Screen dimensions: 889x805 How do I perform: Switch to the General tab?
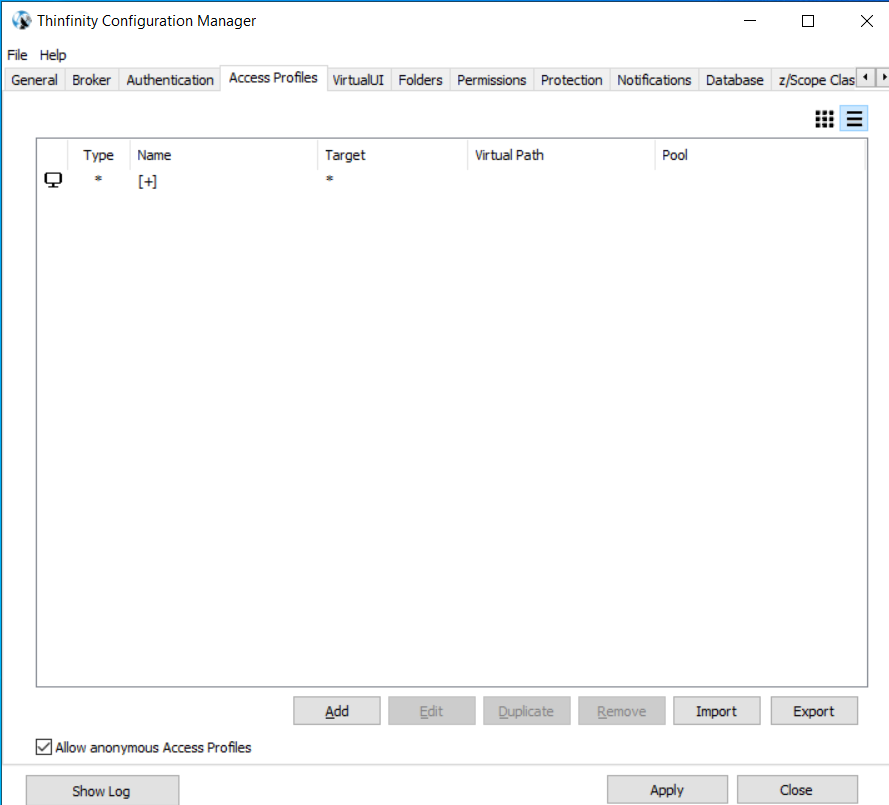[x=35, y=80]
